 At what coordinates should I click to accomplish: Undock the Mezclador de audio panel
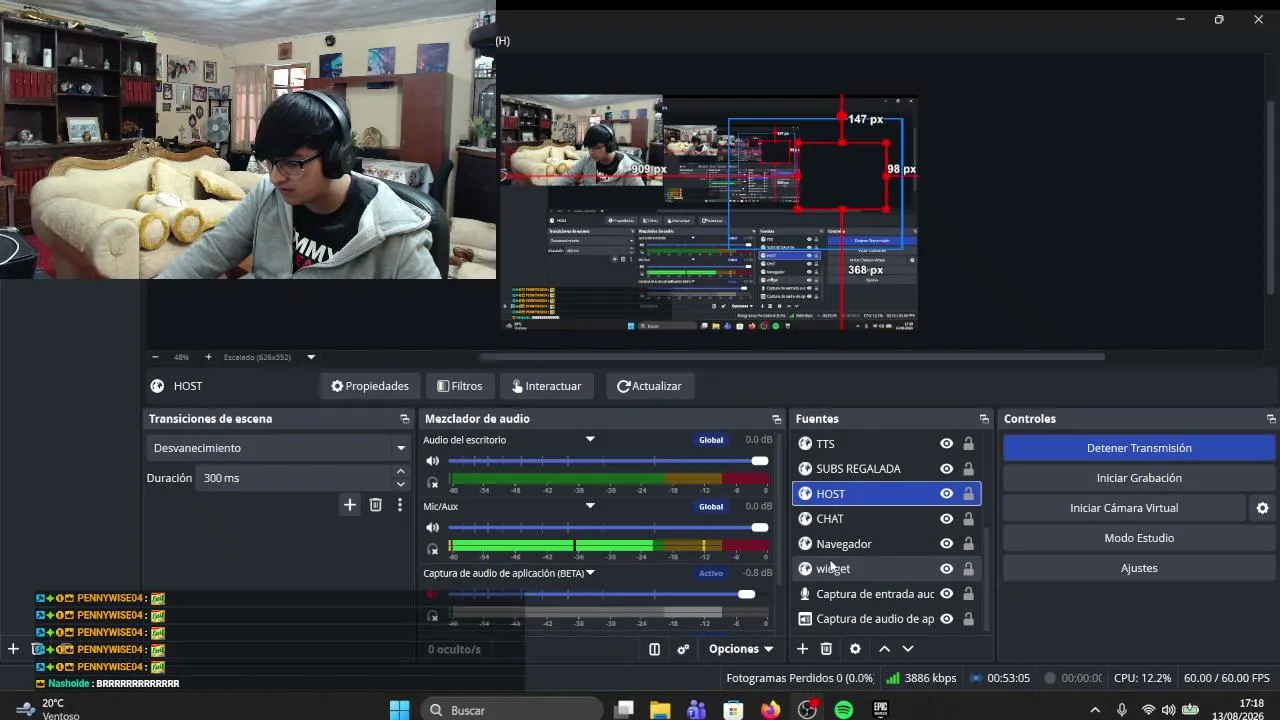pos(776,419)
